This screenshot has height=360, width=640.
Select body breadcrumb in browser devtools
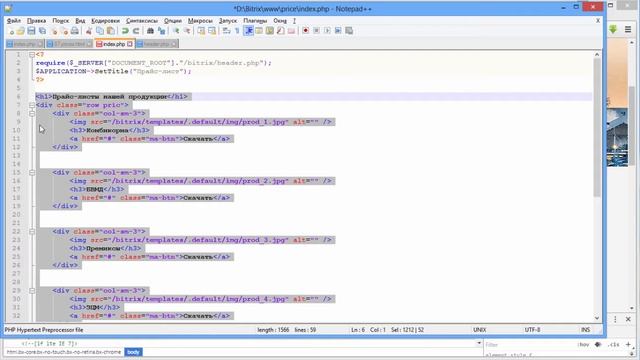(133, 352)
